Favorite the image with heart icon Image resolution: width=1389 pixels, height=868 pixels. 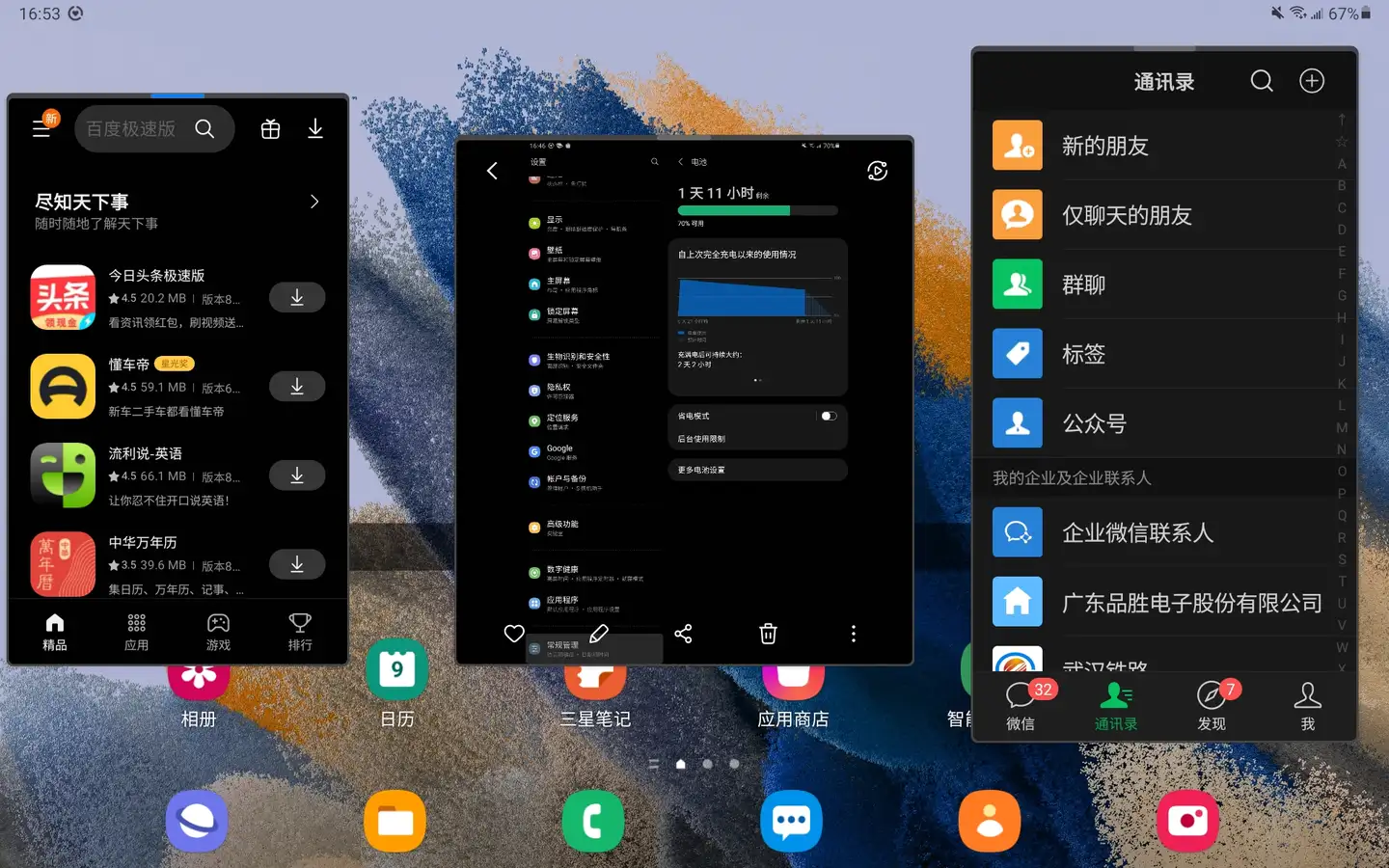(514, 634)
